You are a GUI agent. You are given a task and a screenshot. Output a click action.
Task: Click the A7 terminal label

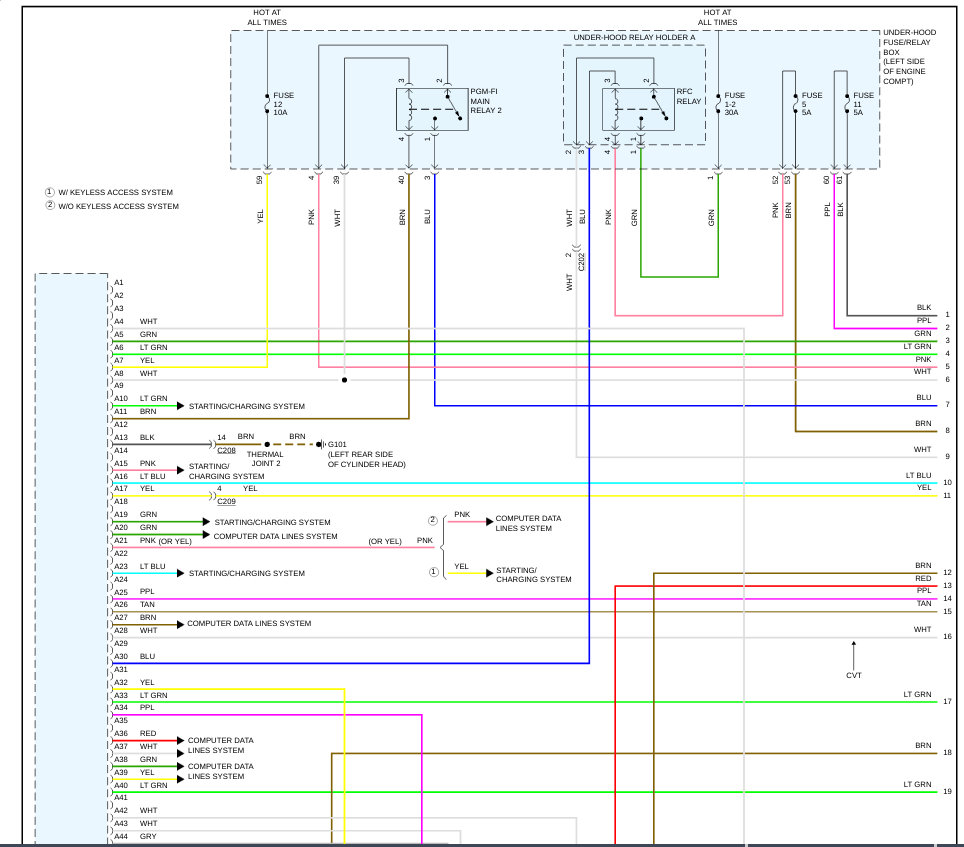[119, 360]
